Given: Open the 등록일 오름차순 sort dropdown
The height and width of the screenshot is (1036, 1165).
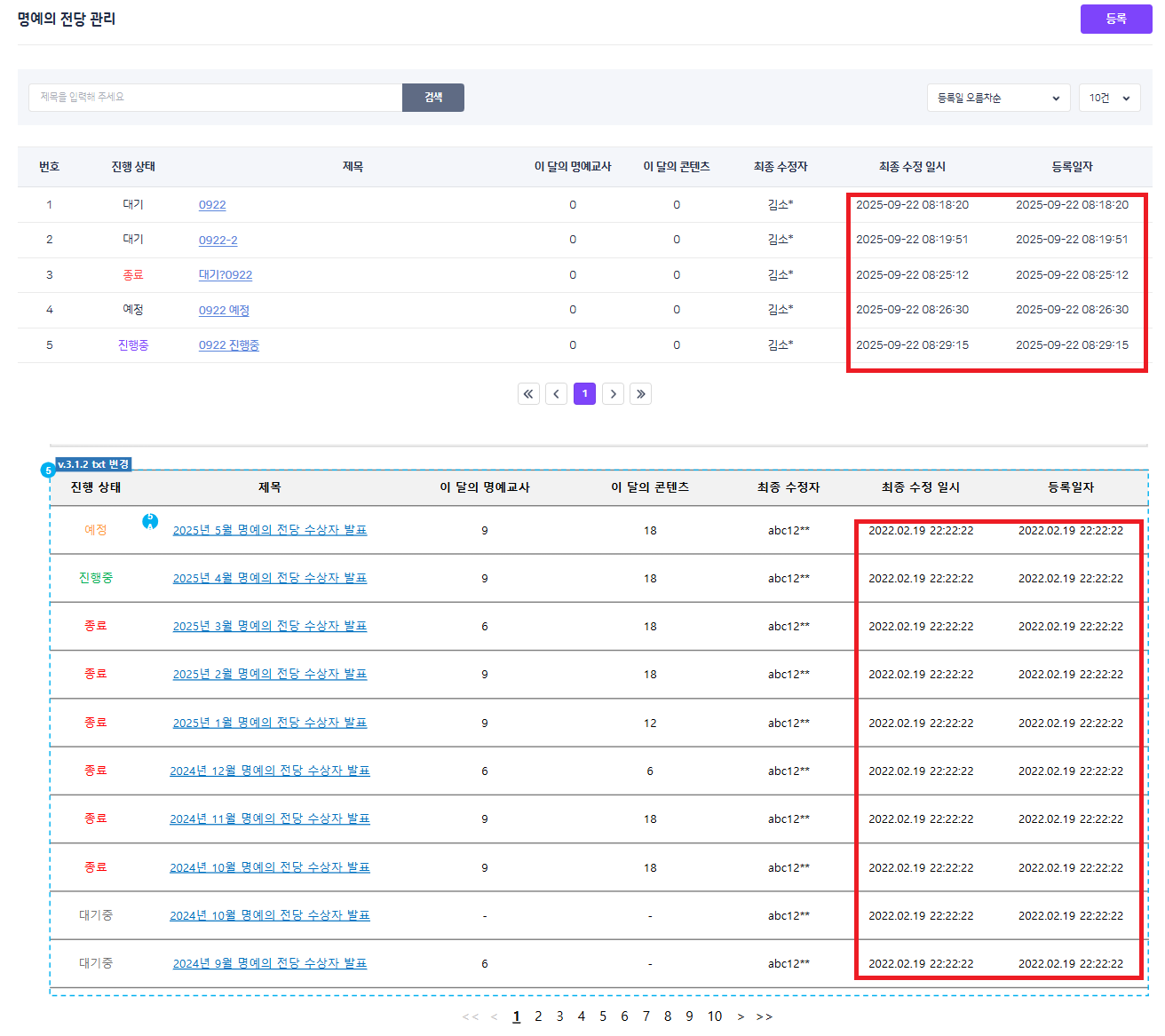Looking at the screenshot, I should pyautogui.click(x=998, y=98).
